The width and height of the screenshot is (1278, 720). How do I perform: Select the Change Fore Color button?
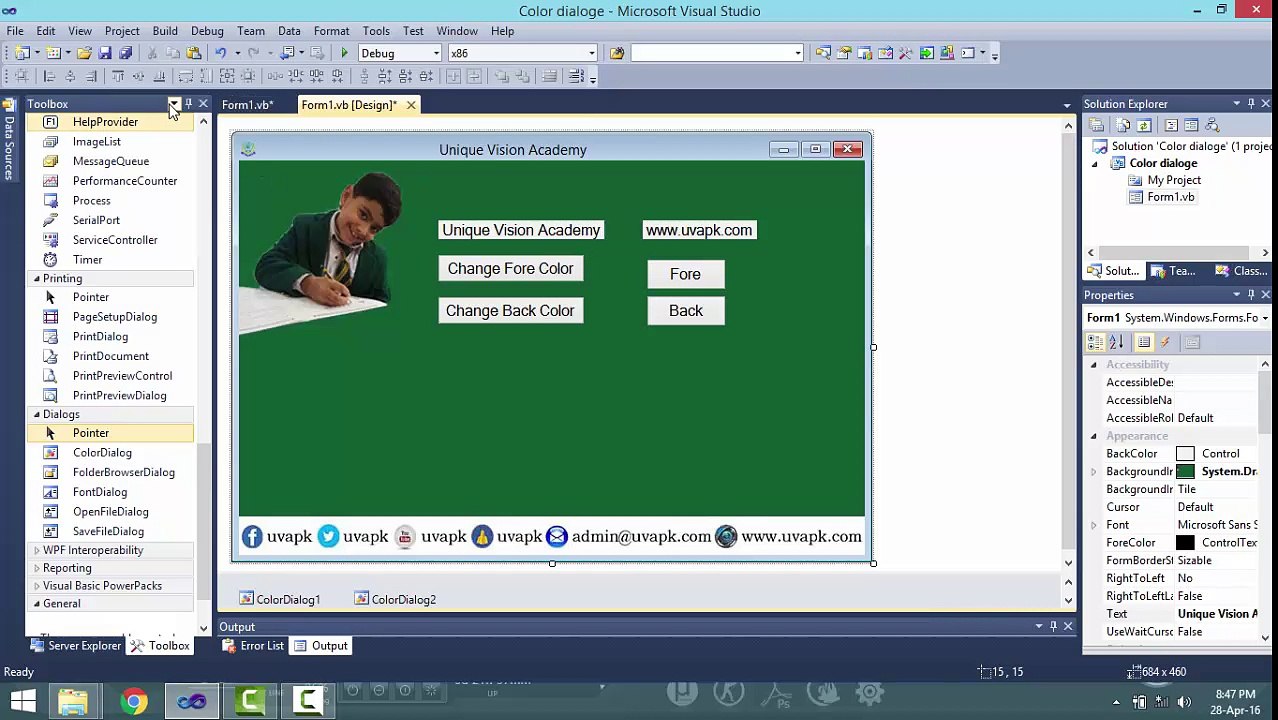pos(510,269)
